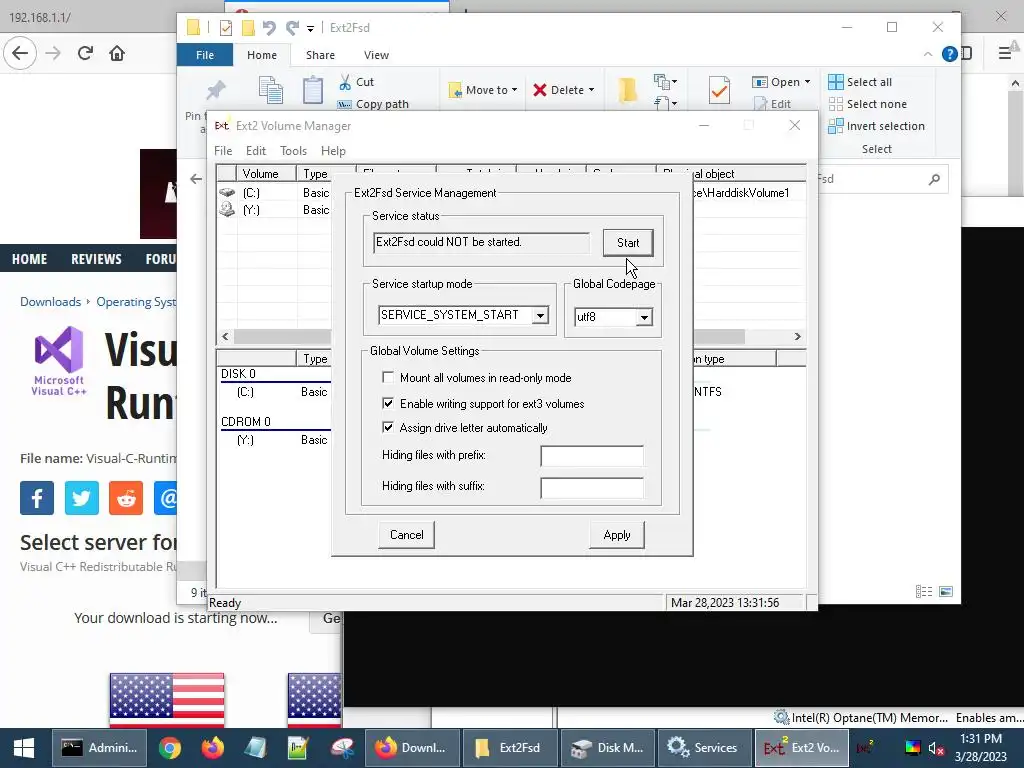The height and width of the screenshot is (768, 1024).
Task: Click Cancel in Ext2Fsd Service Management
Action: pyautogui.click(x=406, y=535)
